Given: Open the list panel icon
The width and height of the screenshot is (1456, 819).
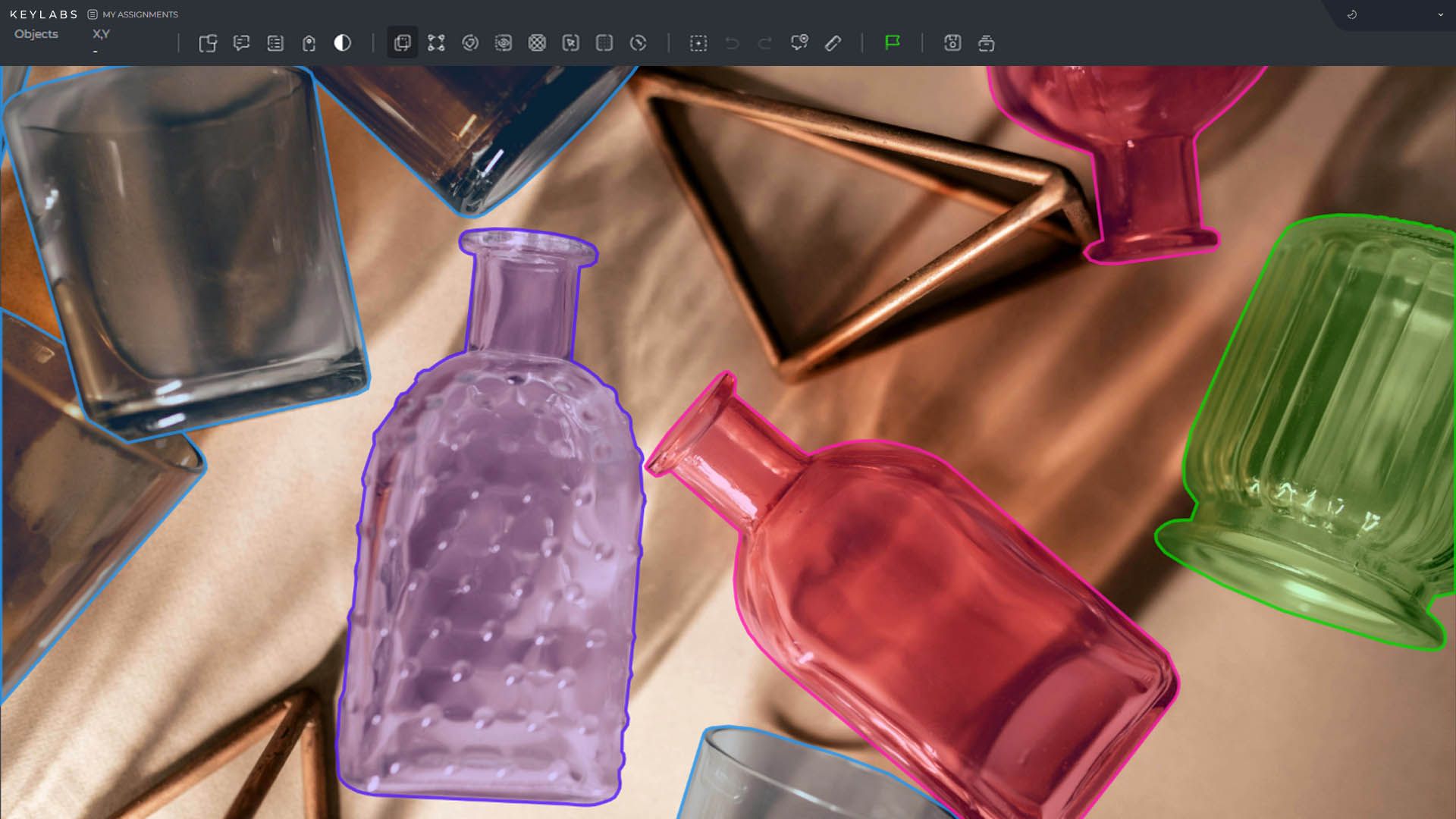Looking at the screenshot, I should click(x=275, y=43).
